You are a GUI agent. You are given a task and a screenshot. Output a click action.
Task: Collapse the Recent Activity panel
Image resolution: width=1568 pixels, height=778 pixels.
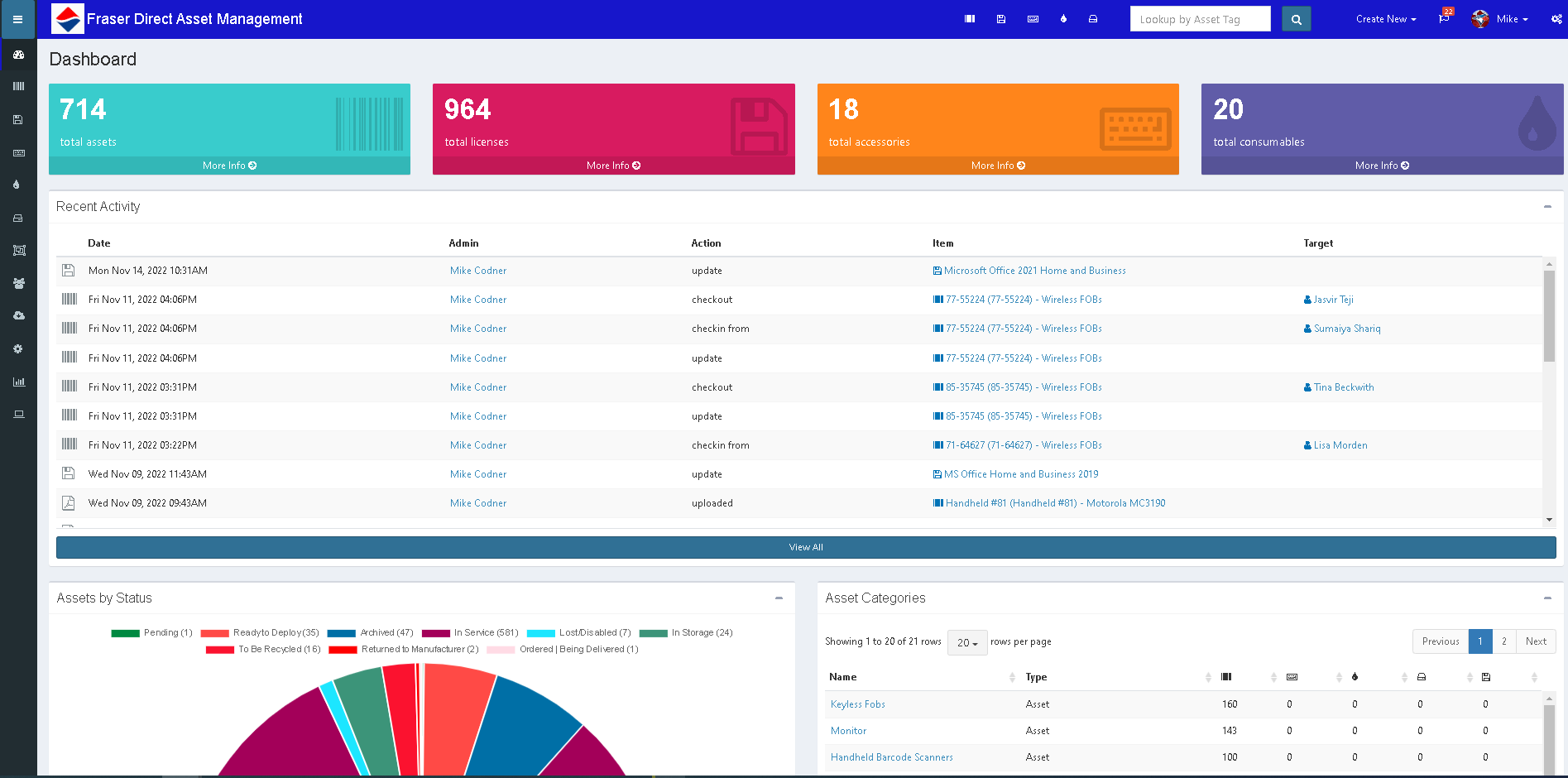1548,206
